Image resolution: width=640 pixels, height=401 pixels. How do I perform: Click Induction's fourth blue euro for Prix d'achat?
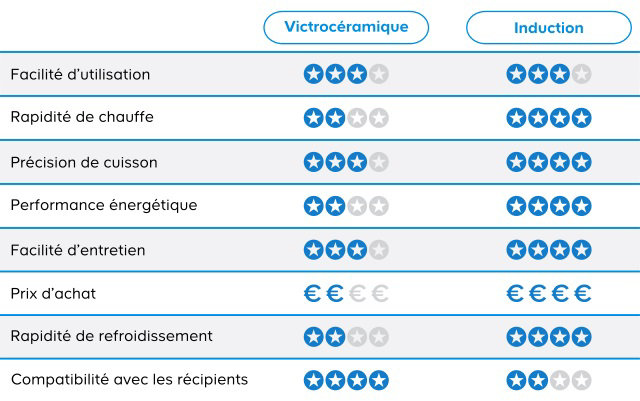(582, 293)
